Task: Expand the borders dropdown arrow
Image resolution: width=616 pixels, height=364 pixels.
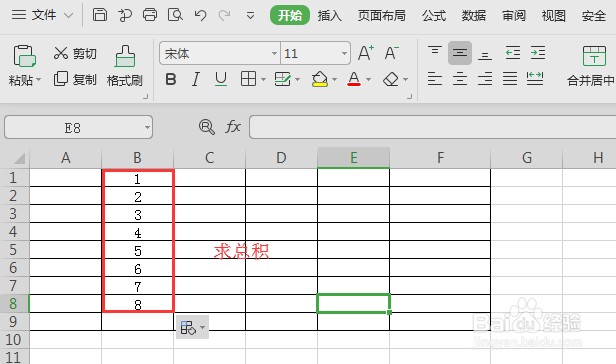Action: pyautogui.click(x=263, y=80)
